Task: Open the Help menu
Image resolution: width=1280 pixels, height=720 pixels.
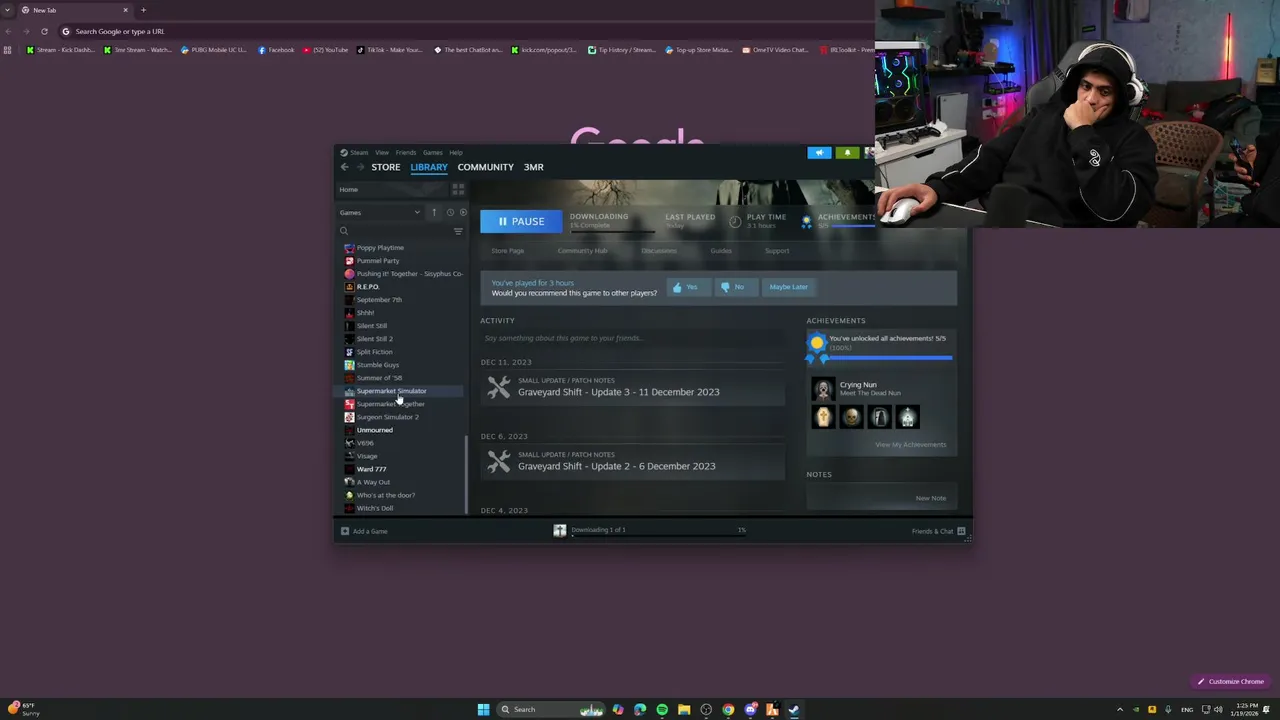Action: (456, 153)
